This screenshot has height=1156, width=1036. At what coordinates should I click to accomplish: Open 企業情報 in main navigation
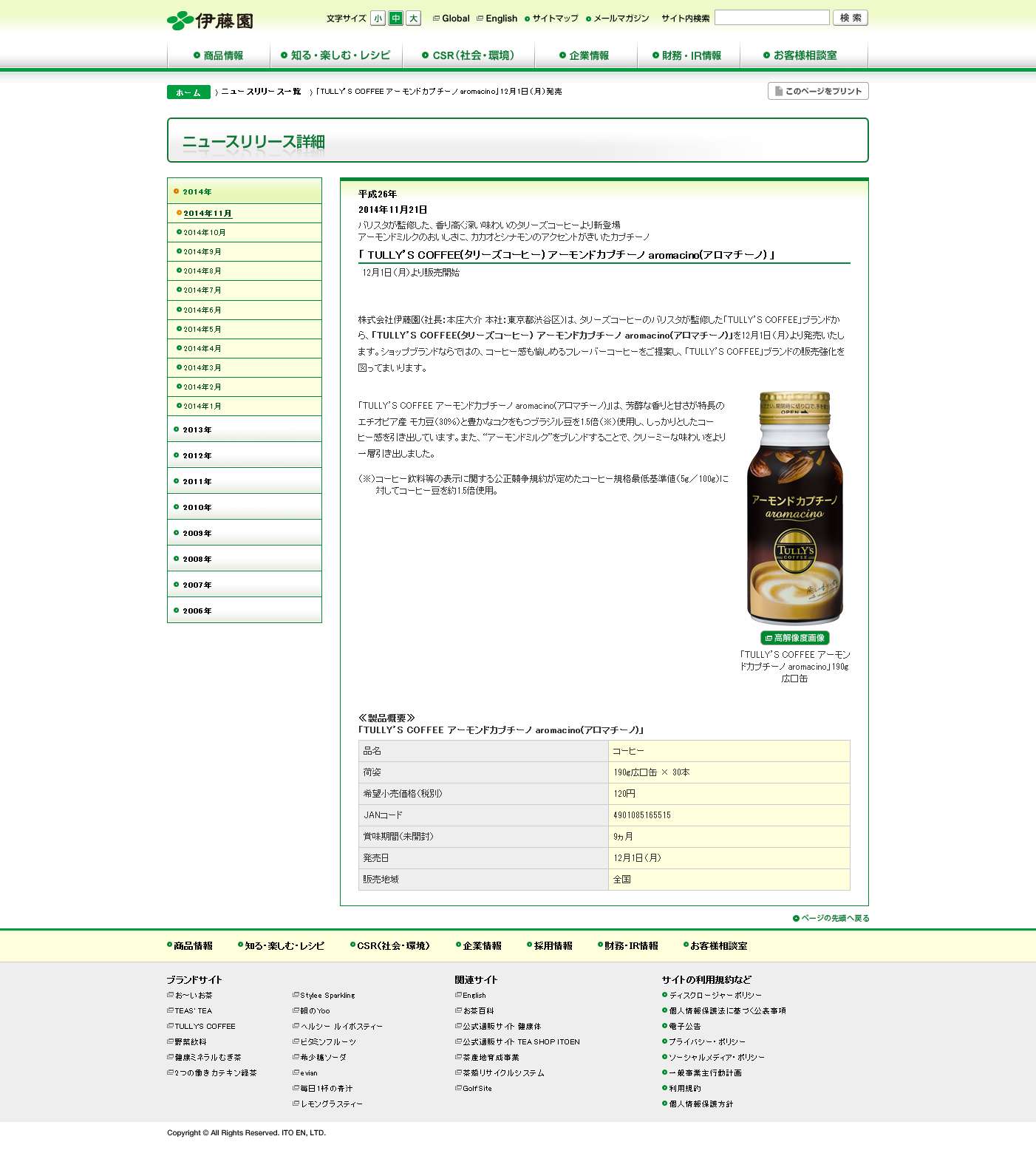[586, 55]
